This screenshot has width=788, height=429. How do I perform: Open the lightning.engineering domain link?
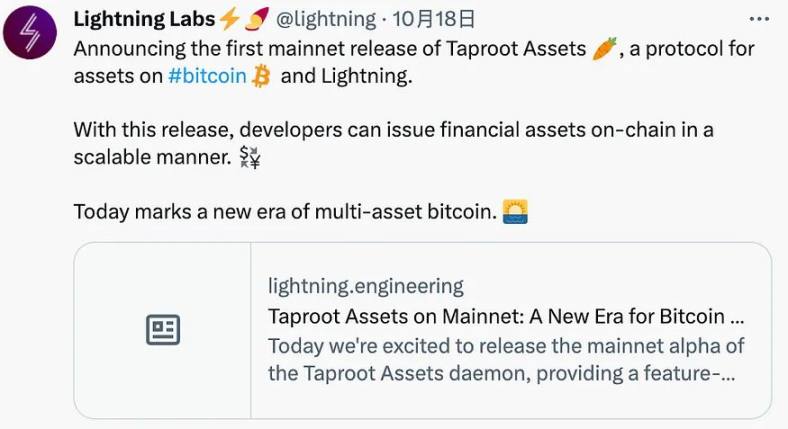[365, 286]
